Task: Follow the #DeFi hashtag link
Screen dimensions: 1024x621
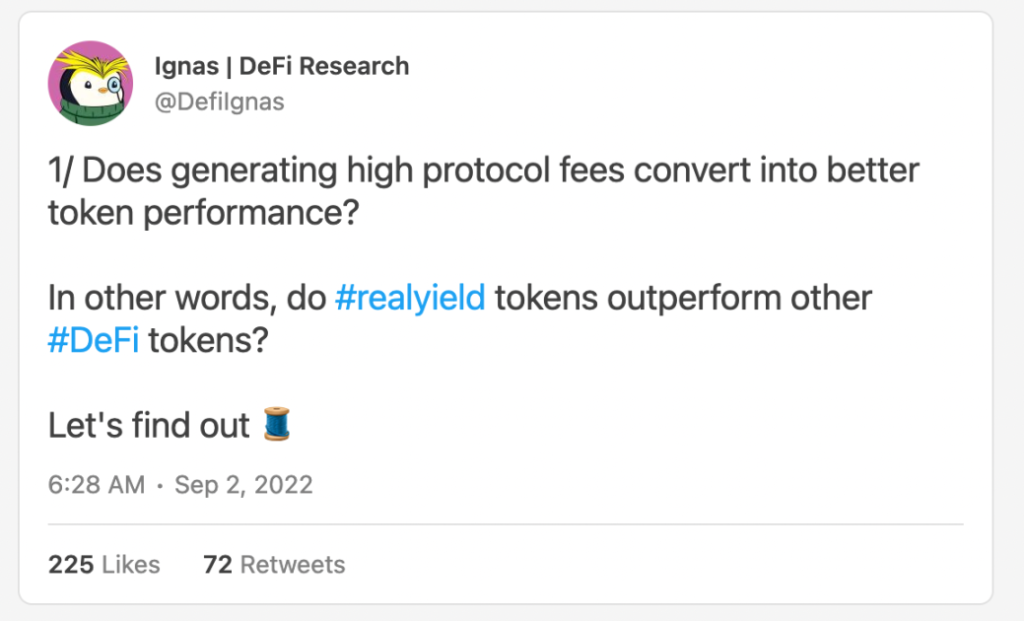Action: pyautogui.click(x=93, y=340)
